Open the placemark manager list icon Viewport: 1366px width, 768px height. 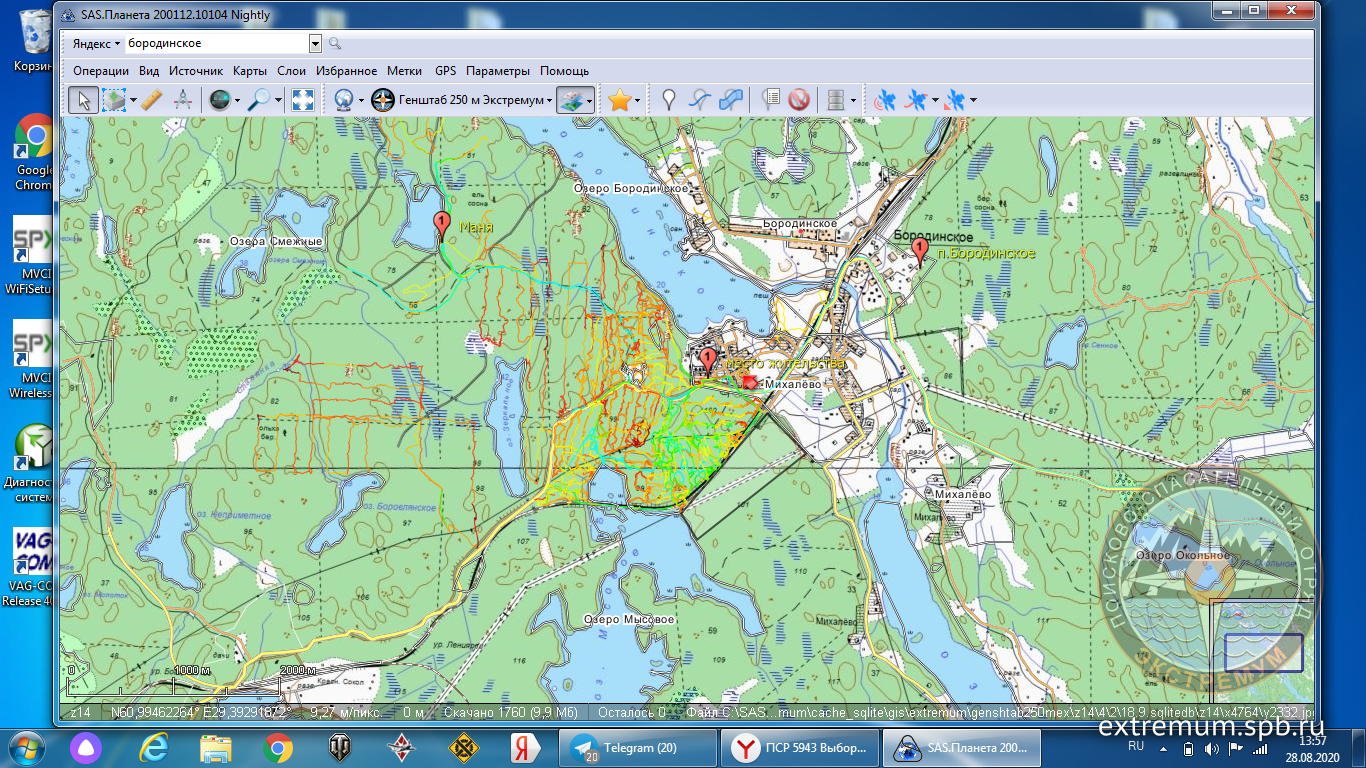770,100
